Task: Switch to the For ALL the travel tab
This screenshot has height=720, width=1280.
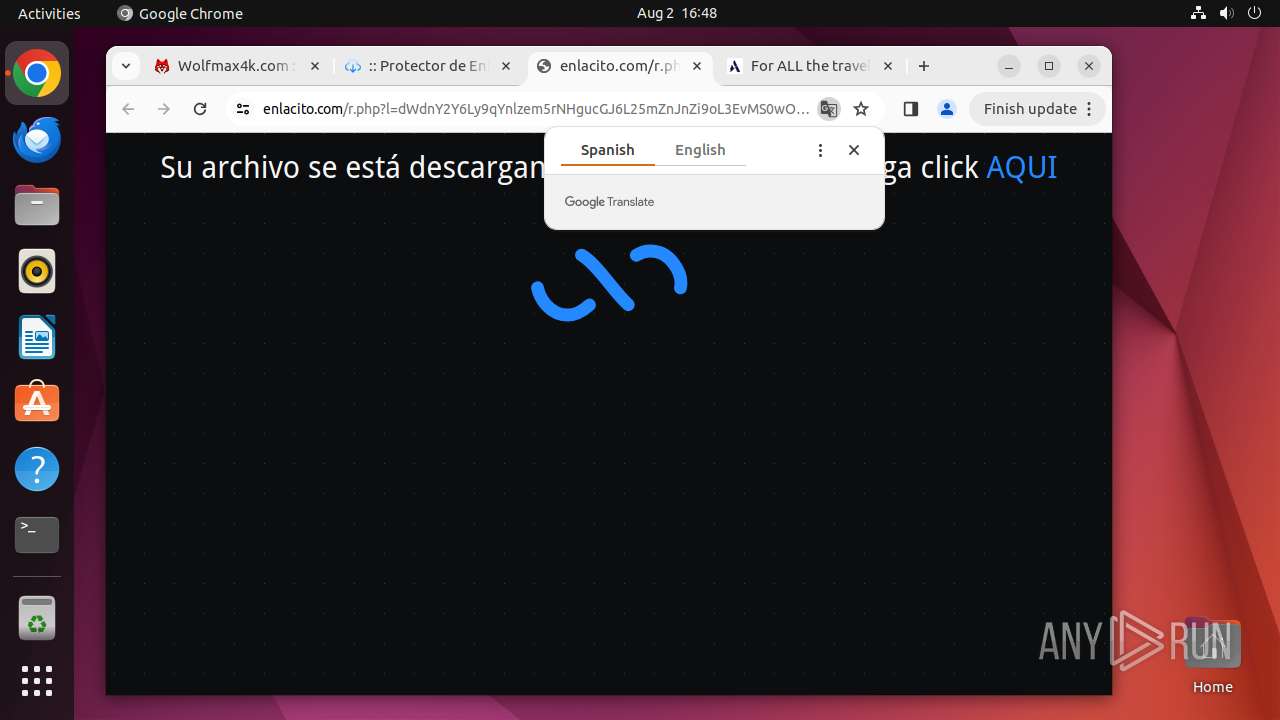Action: 809,66
